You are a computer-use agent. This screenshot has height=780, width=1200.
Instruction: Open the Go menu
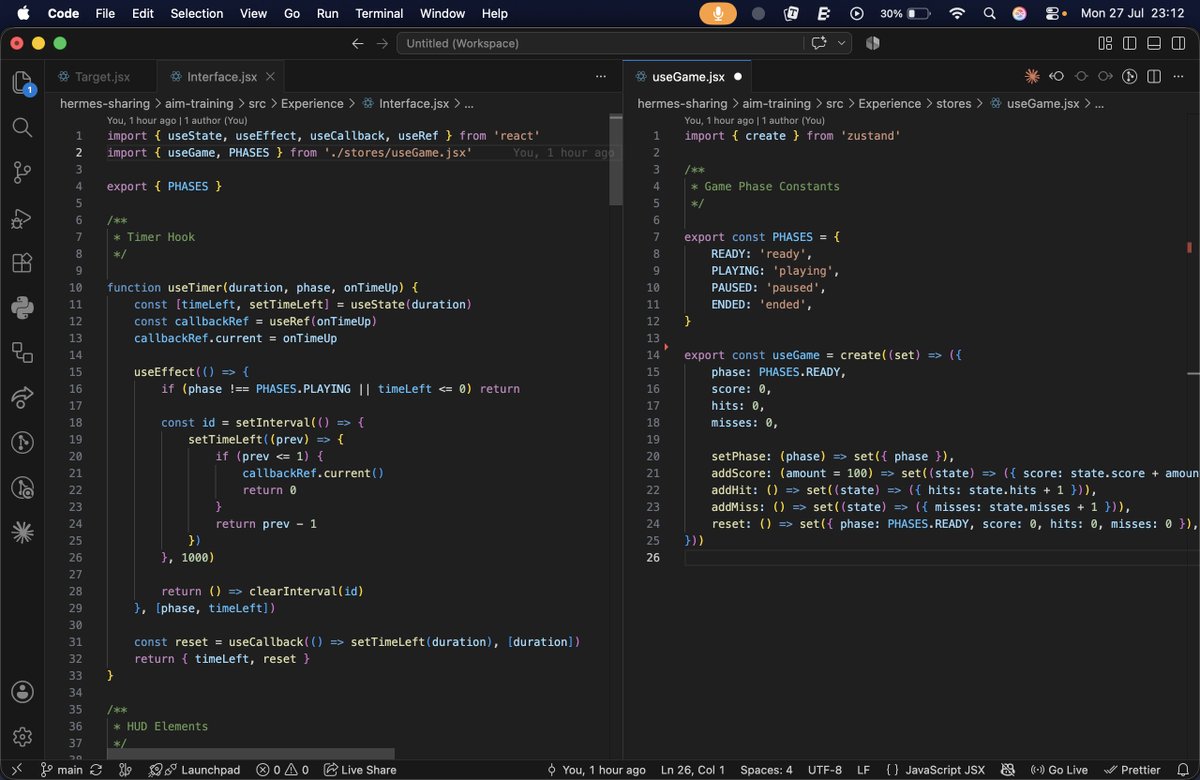(x=292, y=13)
